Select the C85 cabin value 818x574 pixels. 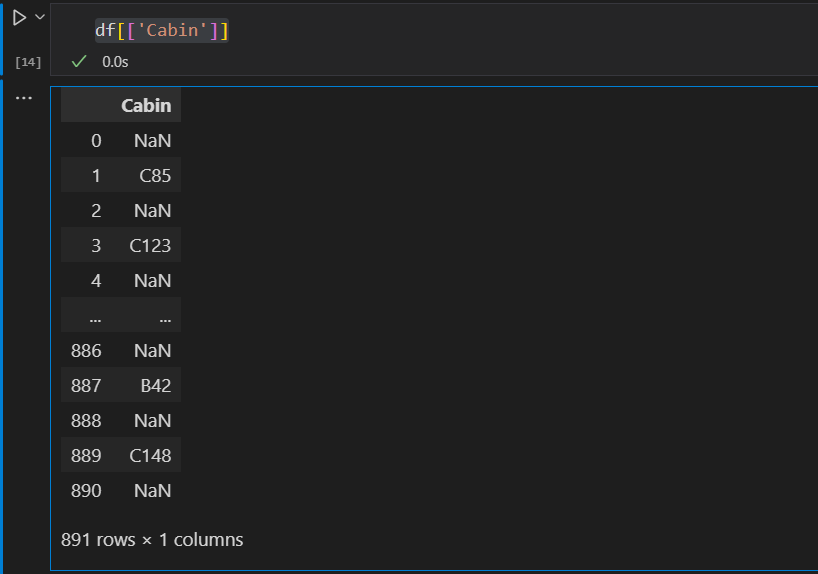tap(155, 176)
